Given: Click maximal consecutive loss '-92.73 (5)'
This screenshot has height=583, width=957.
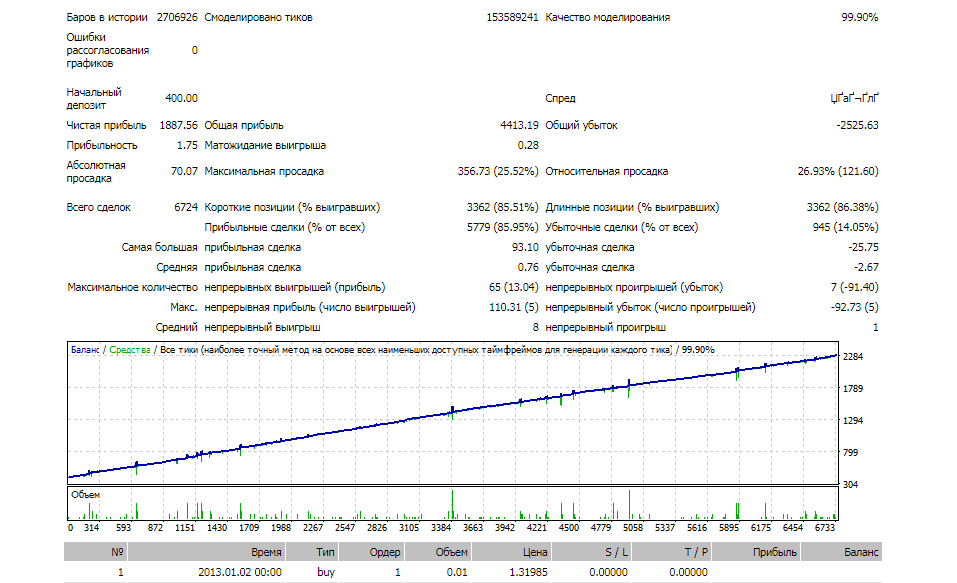Looking at the screenshot, I should (854, 307).
